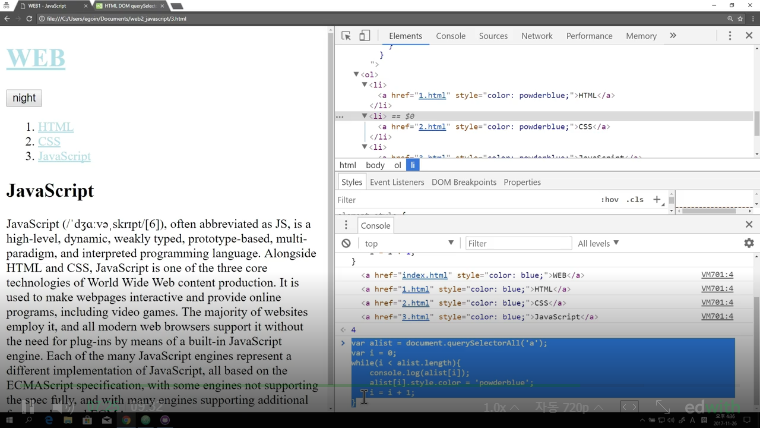Select highlighted li breadcrumb item

(x=412, y=165)
